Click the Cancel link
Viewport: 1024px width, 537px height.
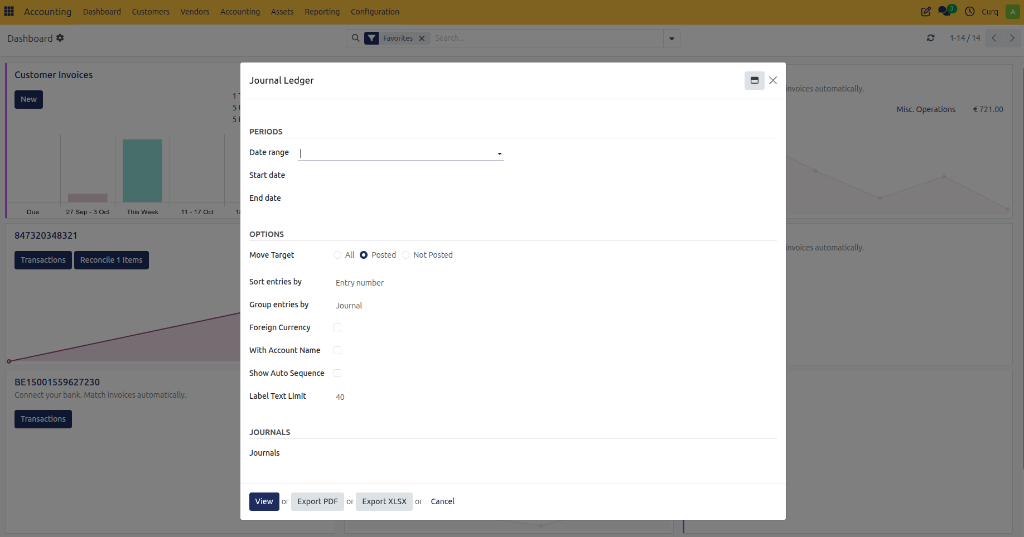(x=442, y=501)
